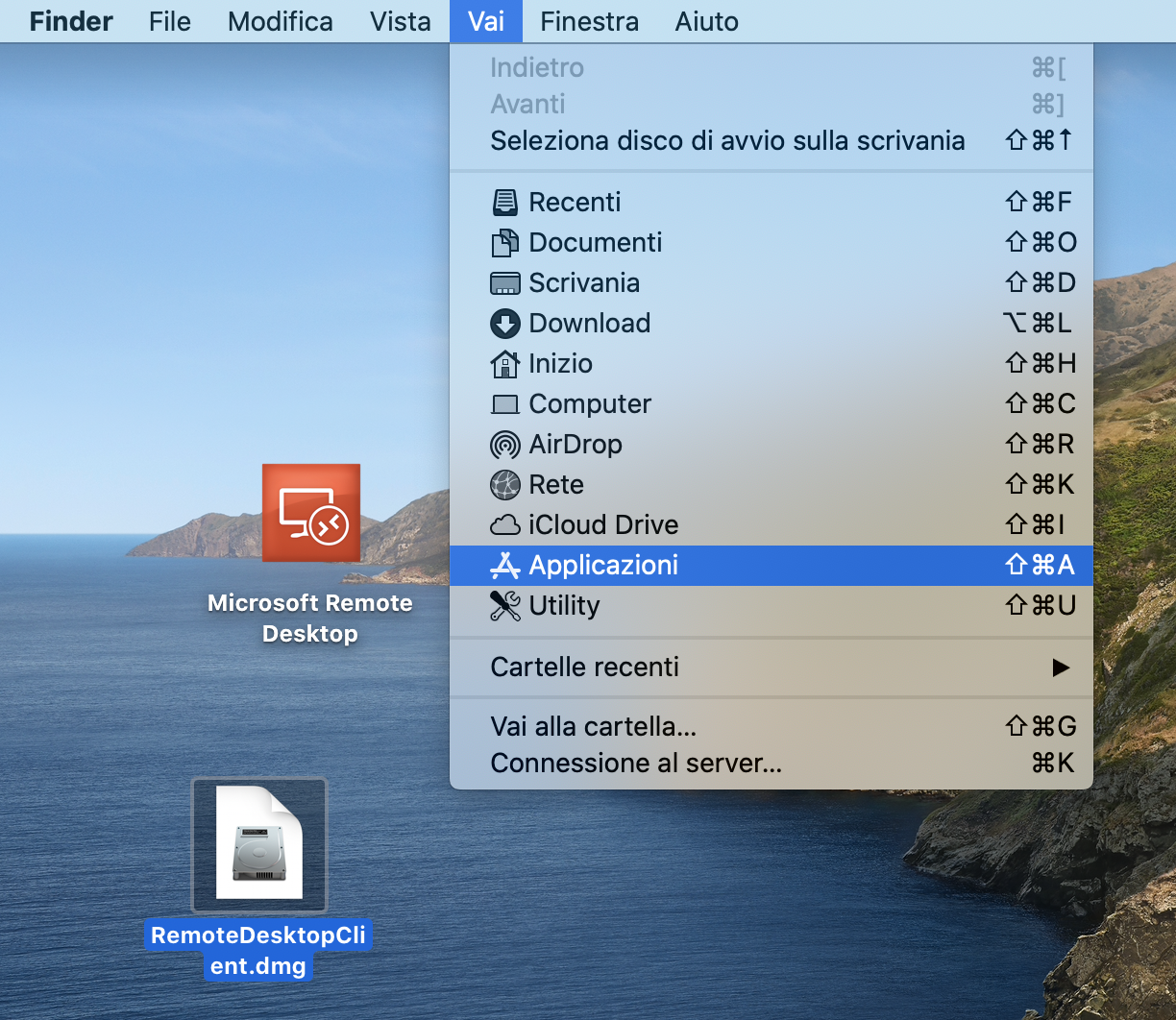Viewport: 1176px width, 1020px height.
Task: Select Scrivania in the Vai menu
Action: (x=583, y=283)
